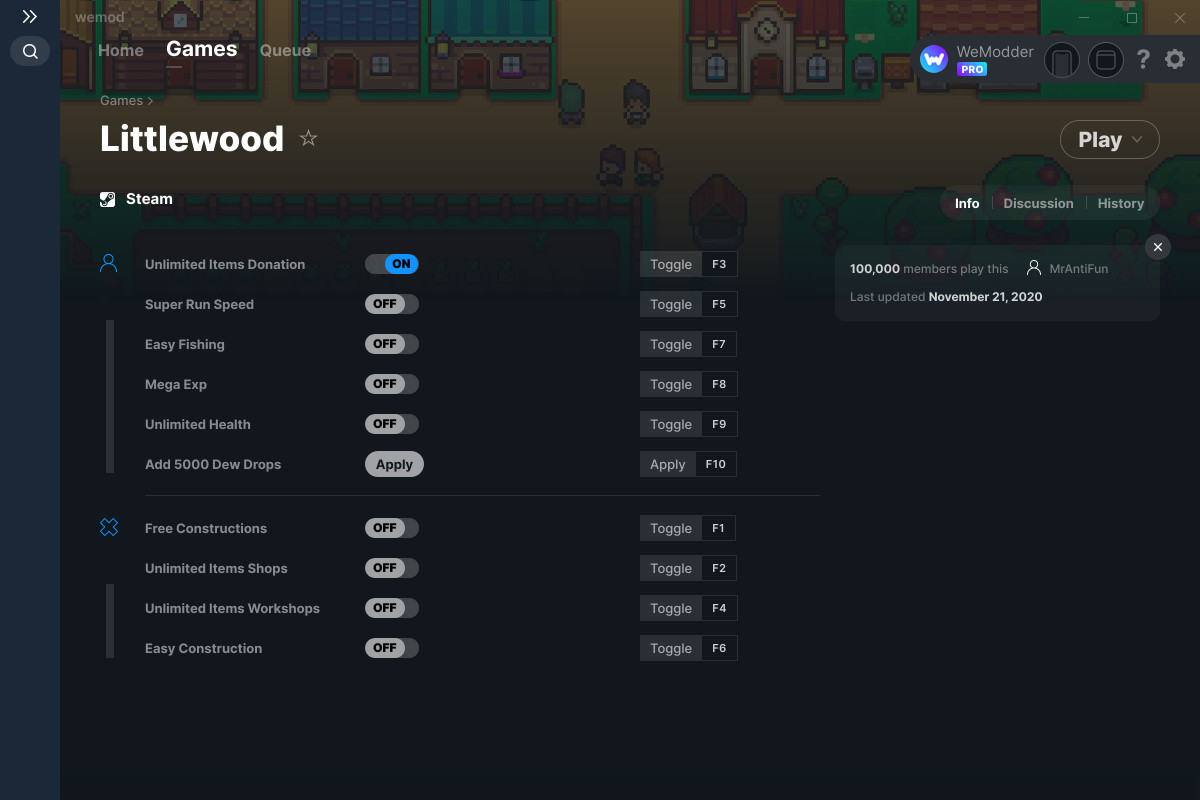The height and width of the screenshot is (800, 1200).
Task: Click the Free Constructions label
Action: 206,528
